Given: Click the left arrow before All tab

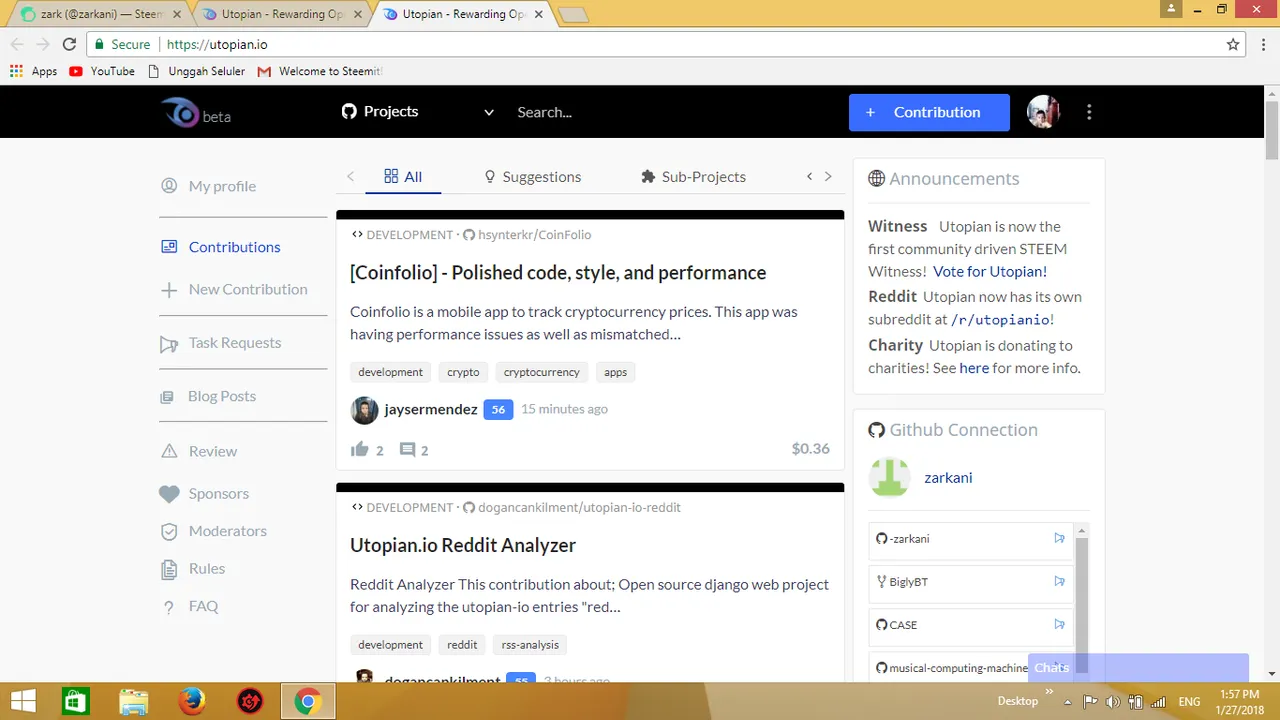Looking at the screenshot, I should [350, 177].
